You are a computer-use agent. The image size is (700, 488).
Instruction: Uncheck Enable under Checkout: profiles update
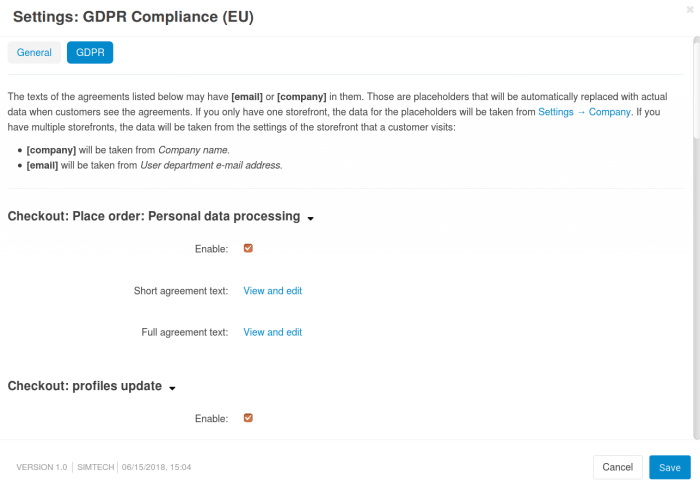[248, 418]
